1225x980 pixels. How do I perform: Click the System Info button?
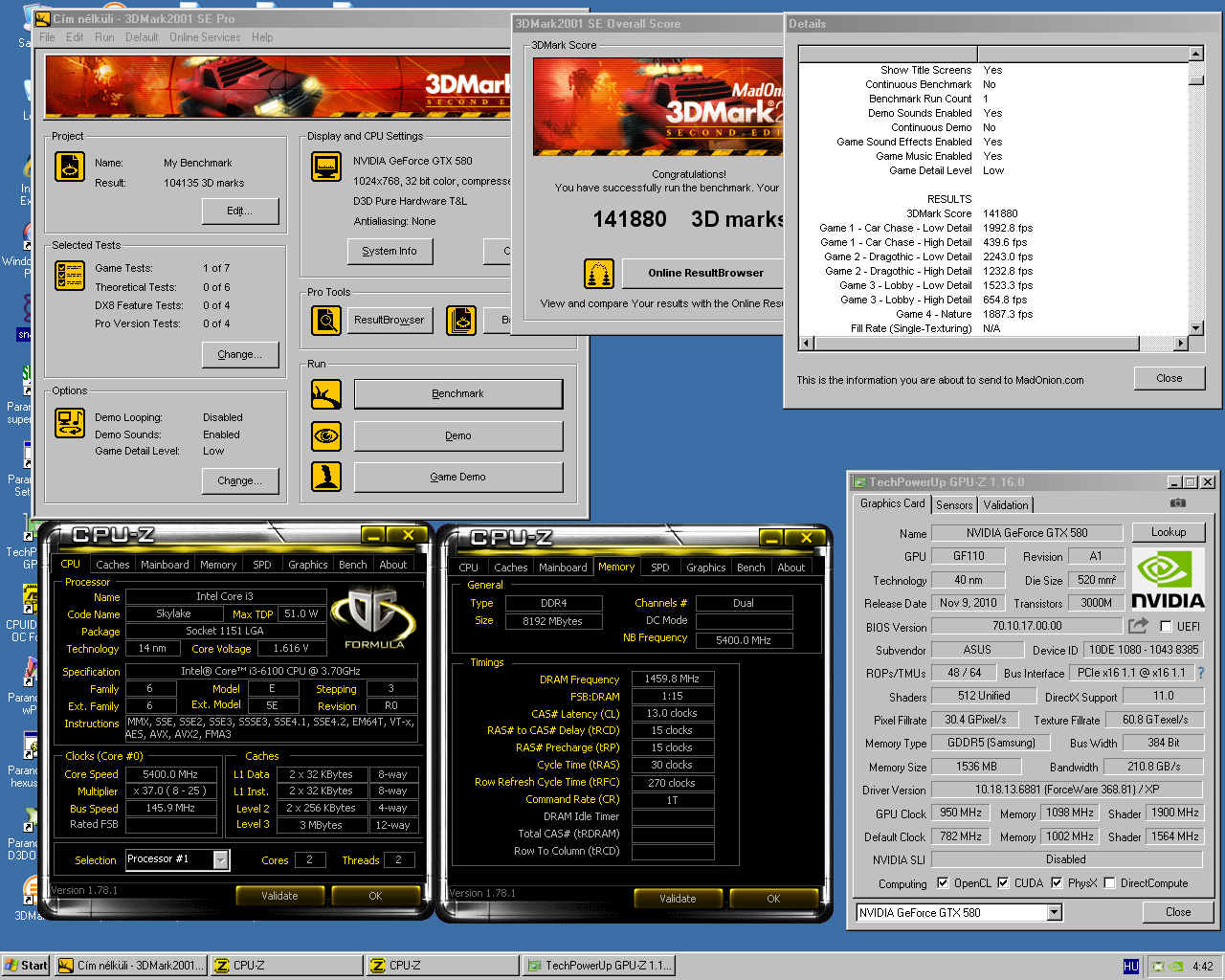390,251
